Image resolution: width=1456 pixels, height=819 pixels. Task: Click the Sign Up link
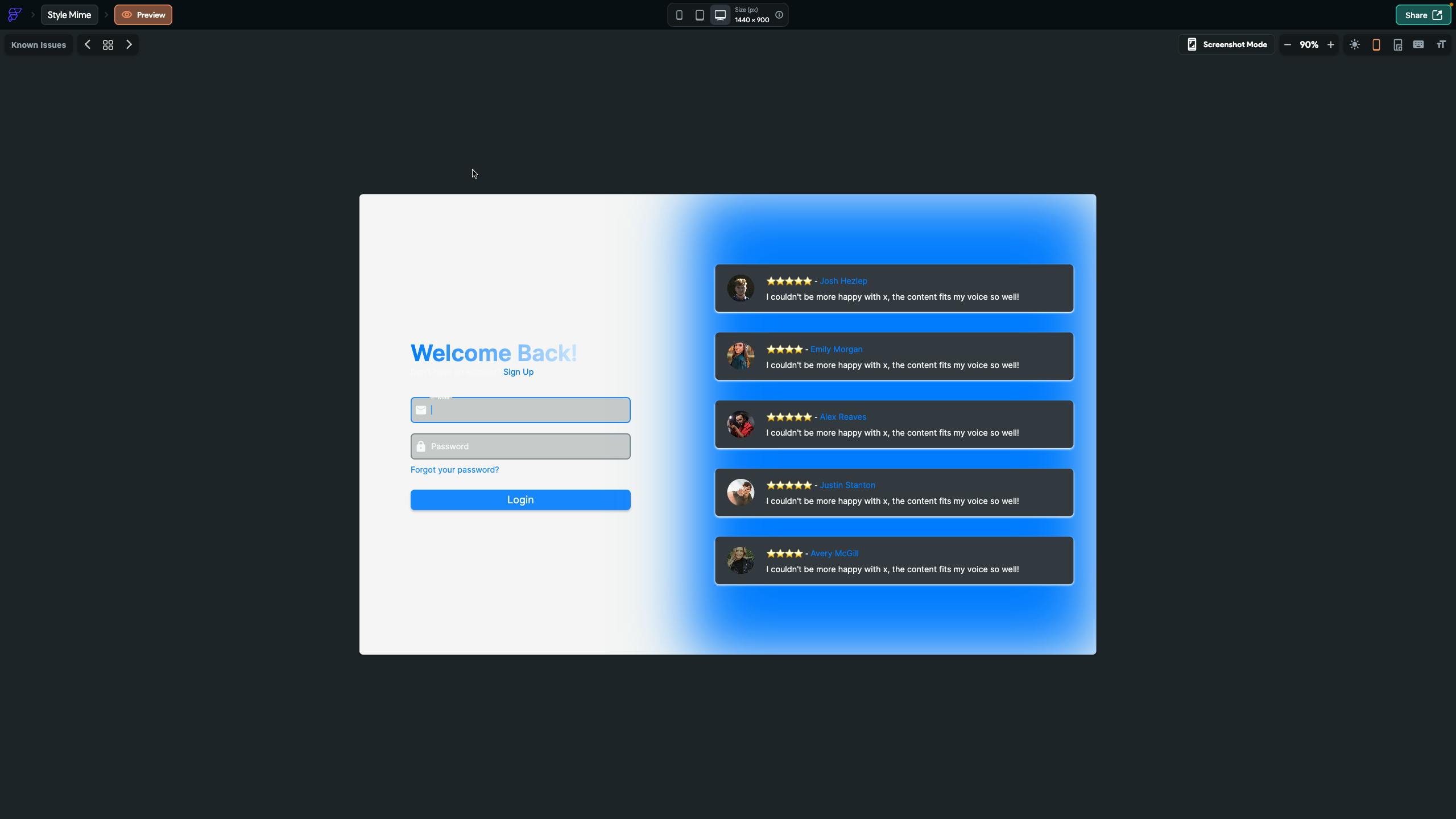click(x=518, y=372)
